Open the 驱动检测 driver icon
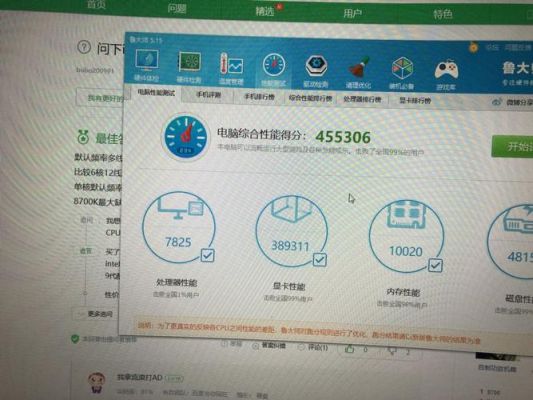 [316, 72]
